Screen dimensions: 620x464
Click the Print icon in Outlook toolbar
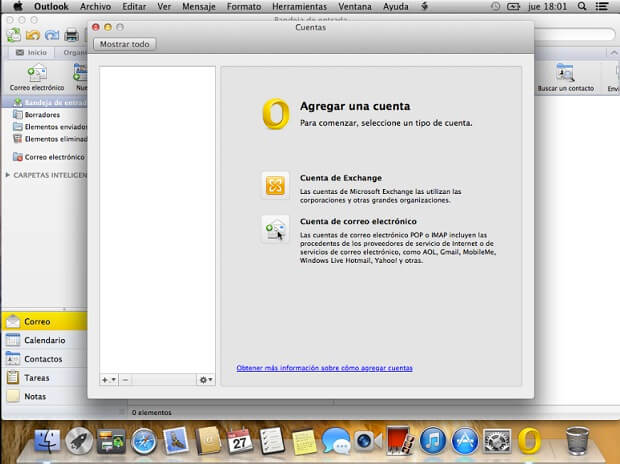[x=72, y=35]
